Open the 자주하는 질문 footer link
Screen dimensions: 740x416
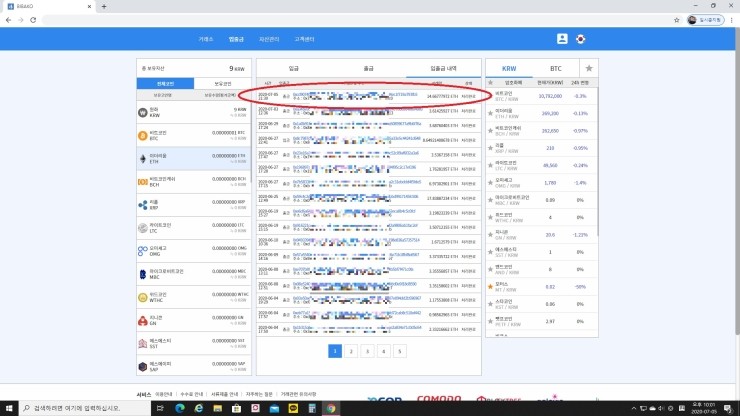259,394
